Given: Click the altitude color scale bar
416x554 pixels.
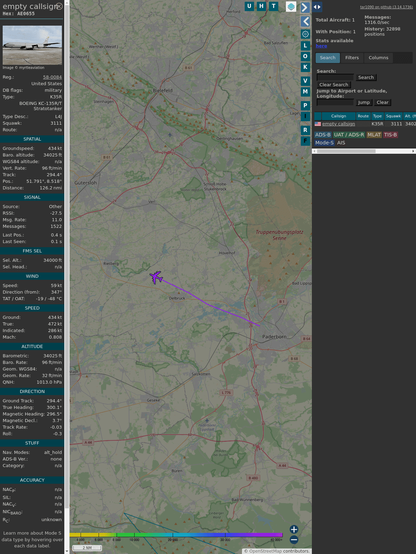Looking at the screenshot, I should click(x=176, y=535).
